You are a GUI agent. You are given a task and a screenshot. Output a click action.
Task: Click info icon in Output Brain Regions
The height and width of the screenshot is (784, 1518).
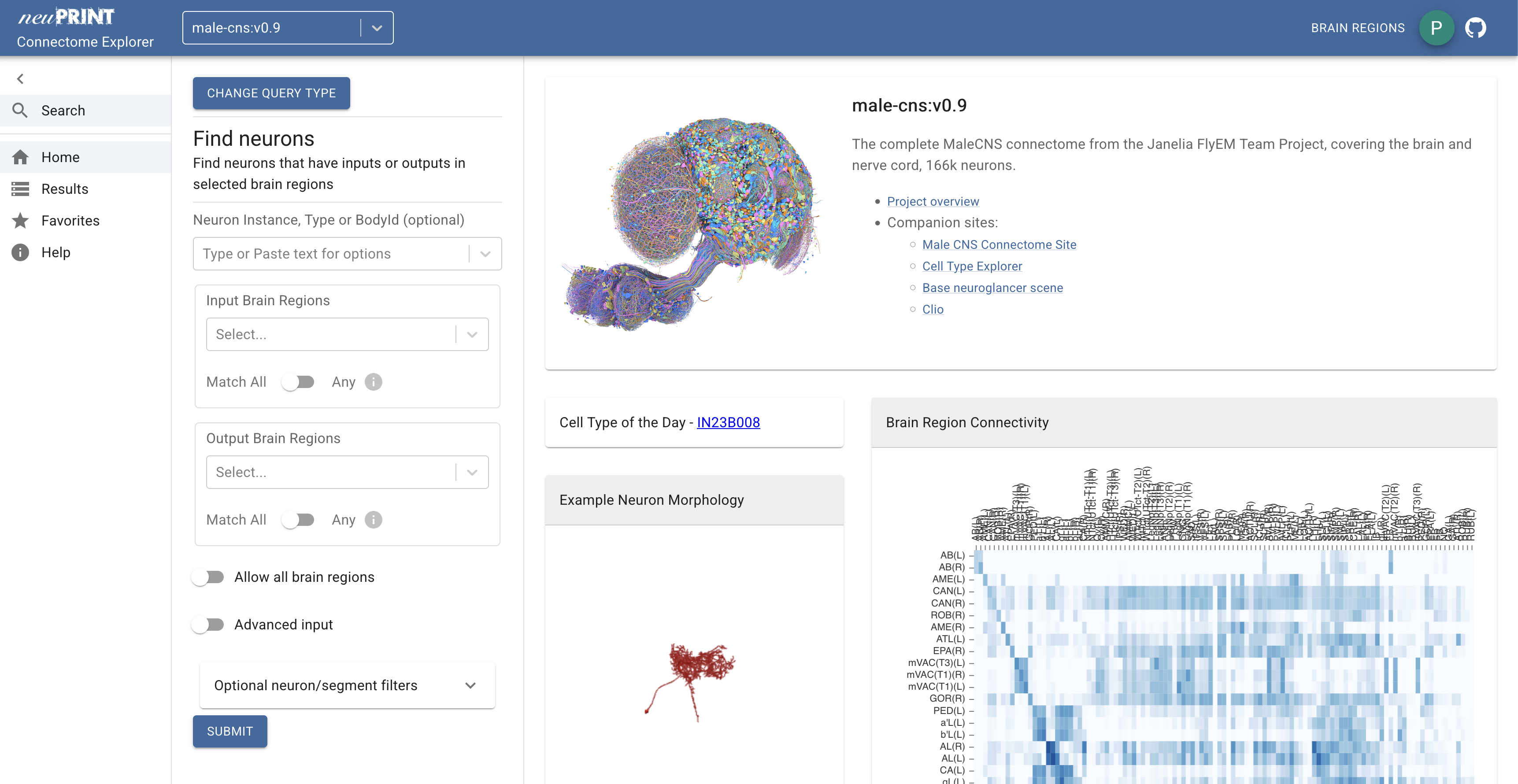pos(373,520)
